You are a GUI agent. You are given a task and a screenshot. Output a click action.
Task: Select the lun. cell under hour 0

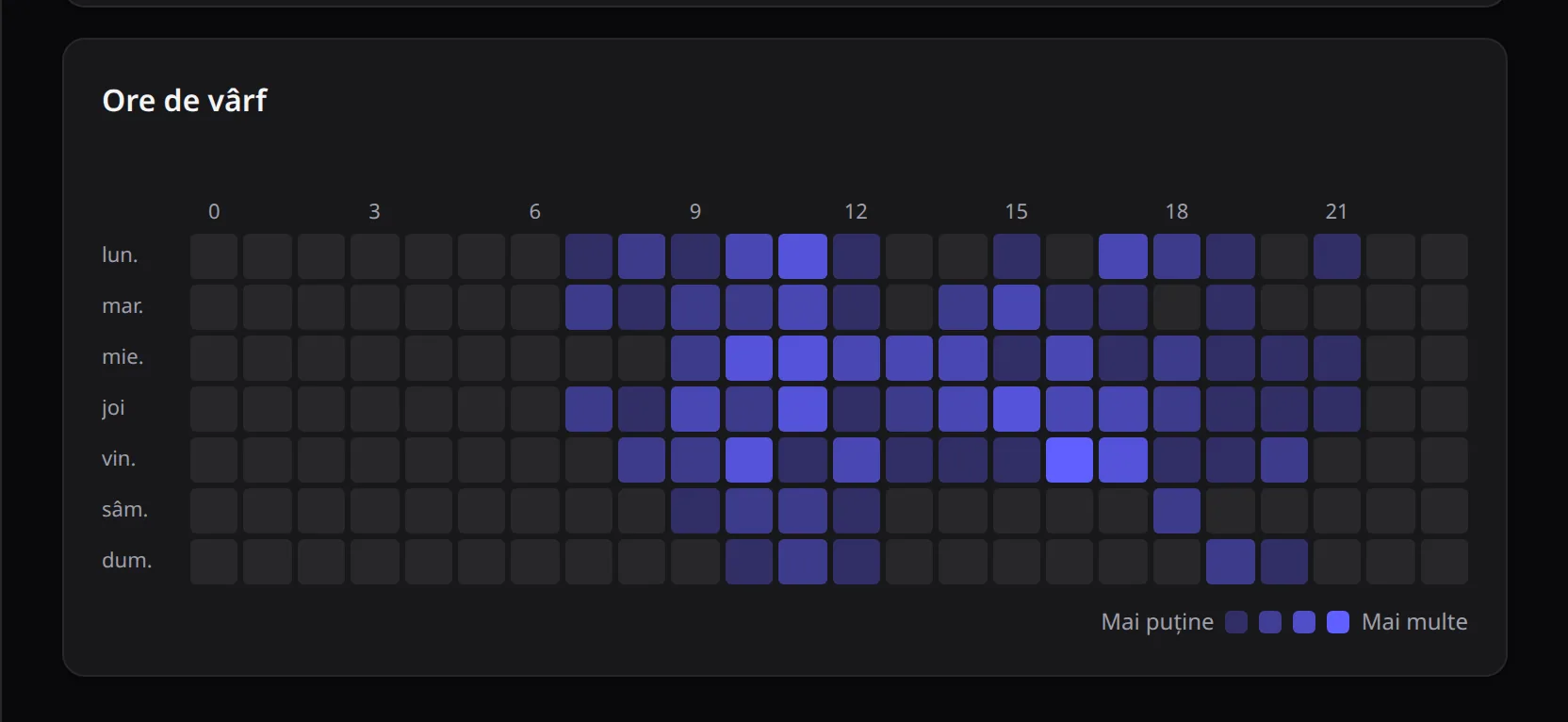214,256
